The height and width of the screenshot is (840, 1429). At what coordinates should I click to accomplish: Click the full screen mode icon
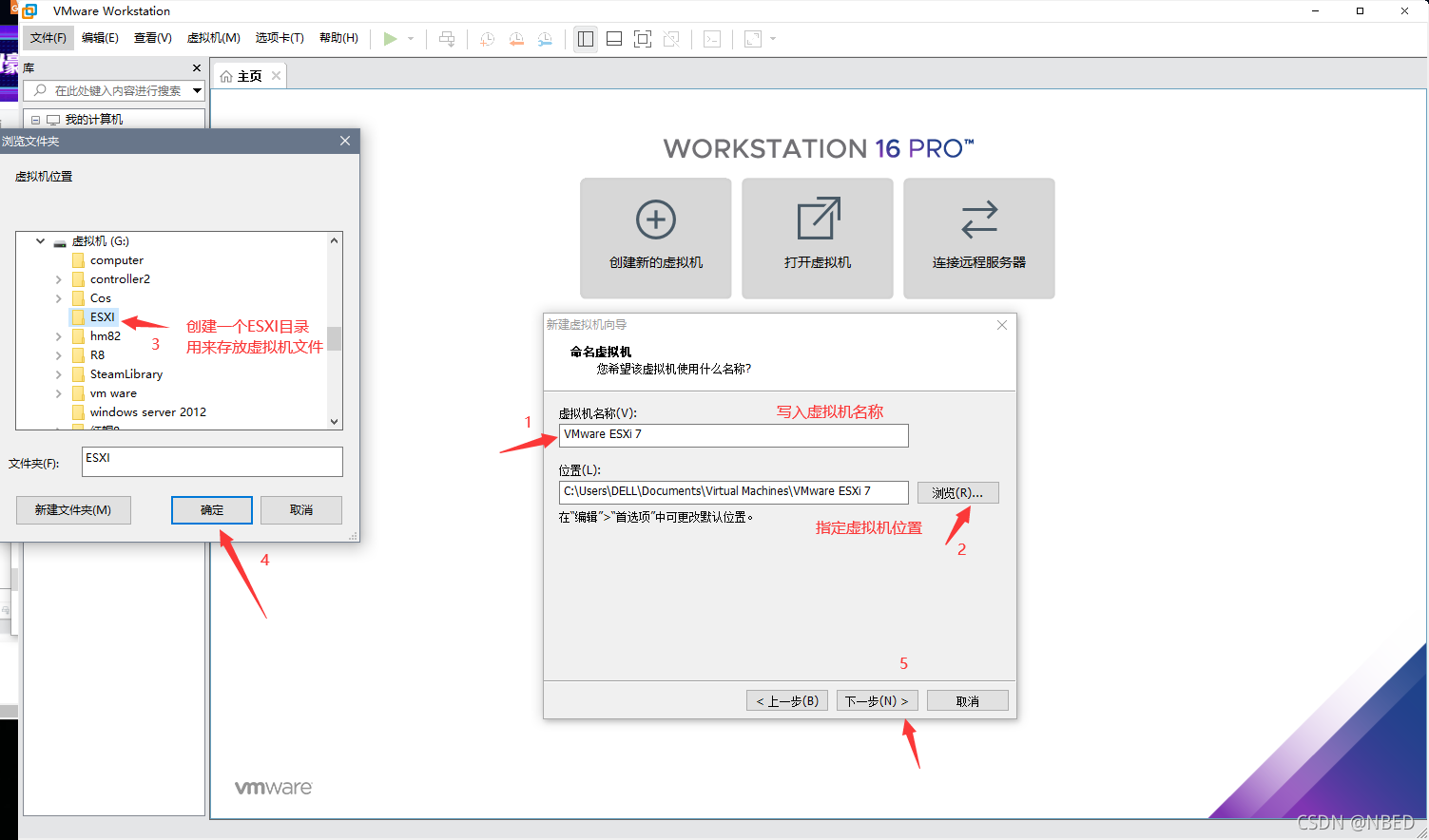click(643, 39)
